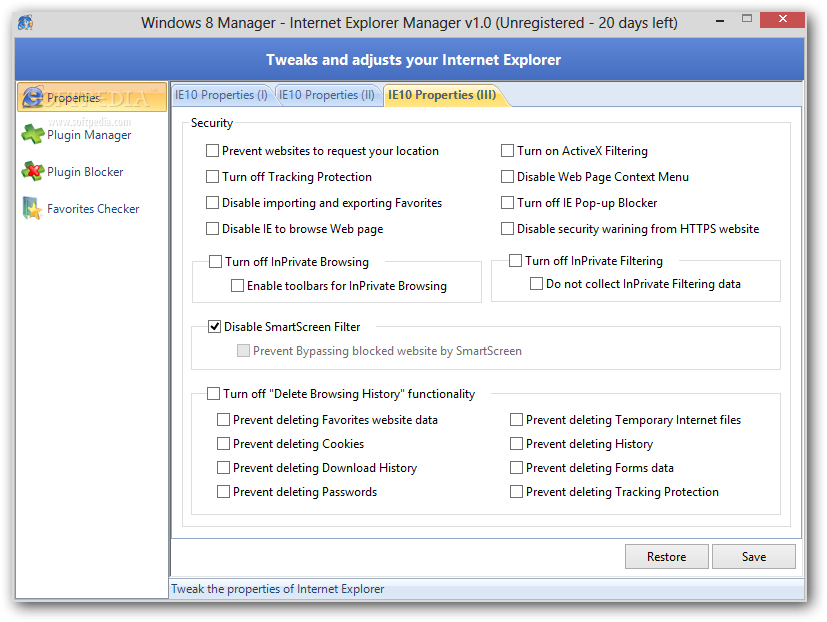Screen dimensions: 827x622
Task: Check Prevent deleting Favorites website data
Action: pyautogui.click(x=224, y=420)
